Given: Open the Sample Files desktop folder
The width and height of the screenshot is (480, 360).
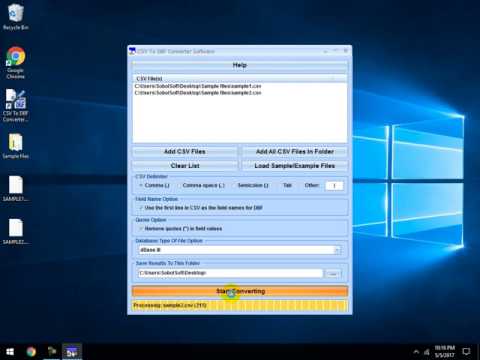Looking at the screenshot, I should click(15, 146).
